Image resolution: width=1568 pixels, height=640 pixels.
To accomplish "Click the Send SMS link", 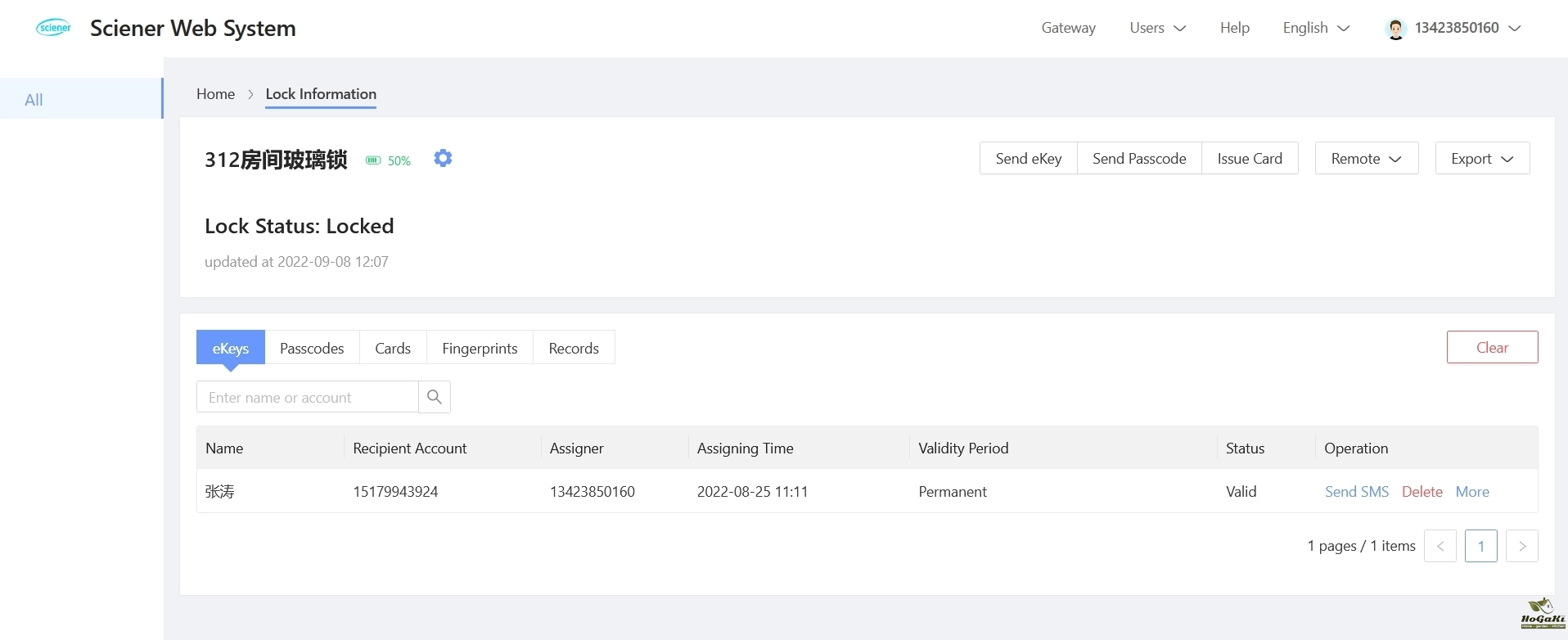I will tap(1356, 492).
